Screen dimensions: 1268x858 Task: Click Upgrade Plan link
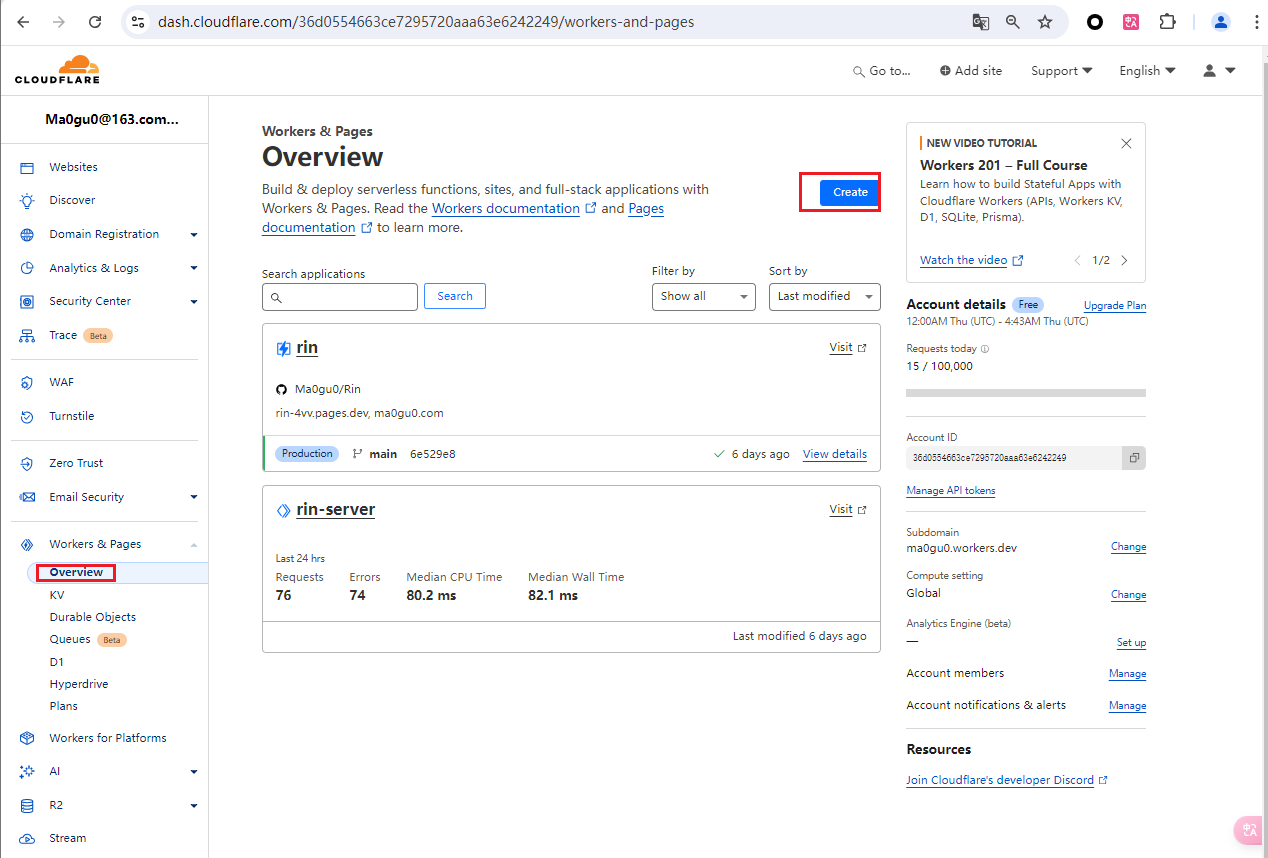click(x=1115, y=305)
